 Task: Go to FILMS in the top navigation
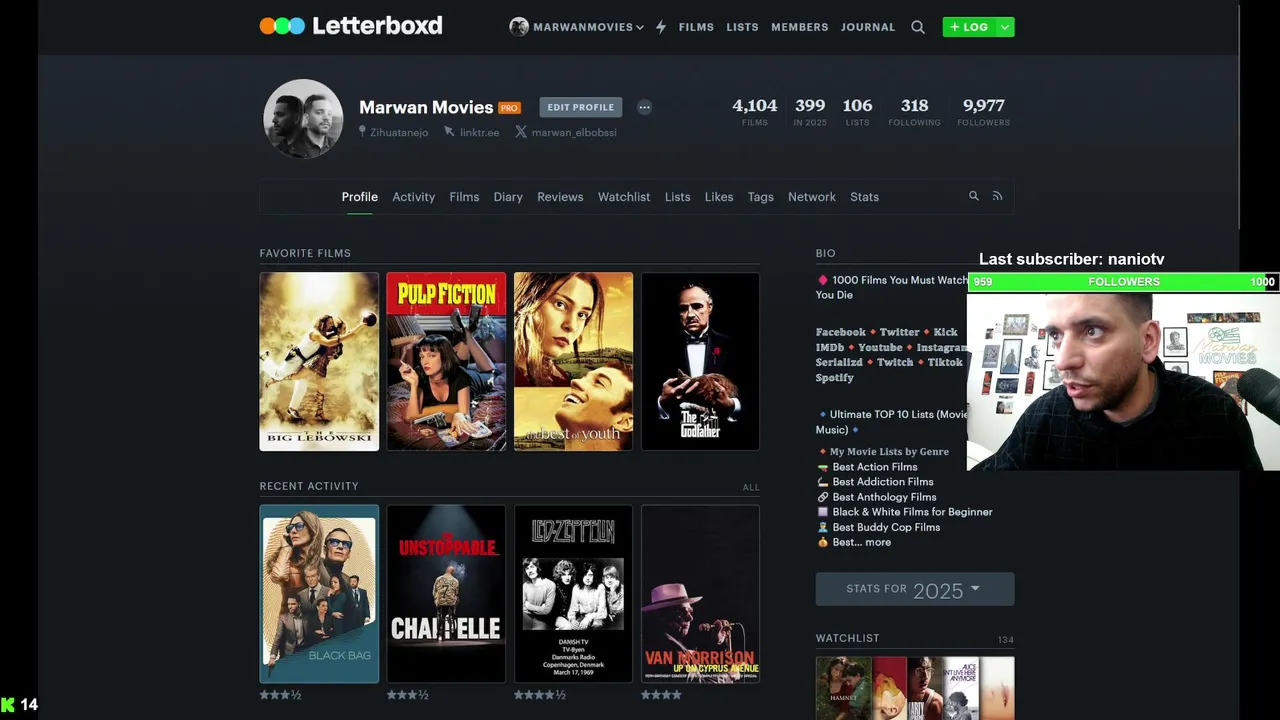[696, 27]
